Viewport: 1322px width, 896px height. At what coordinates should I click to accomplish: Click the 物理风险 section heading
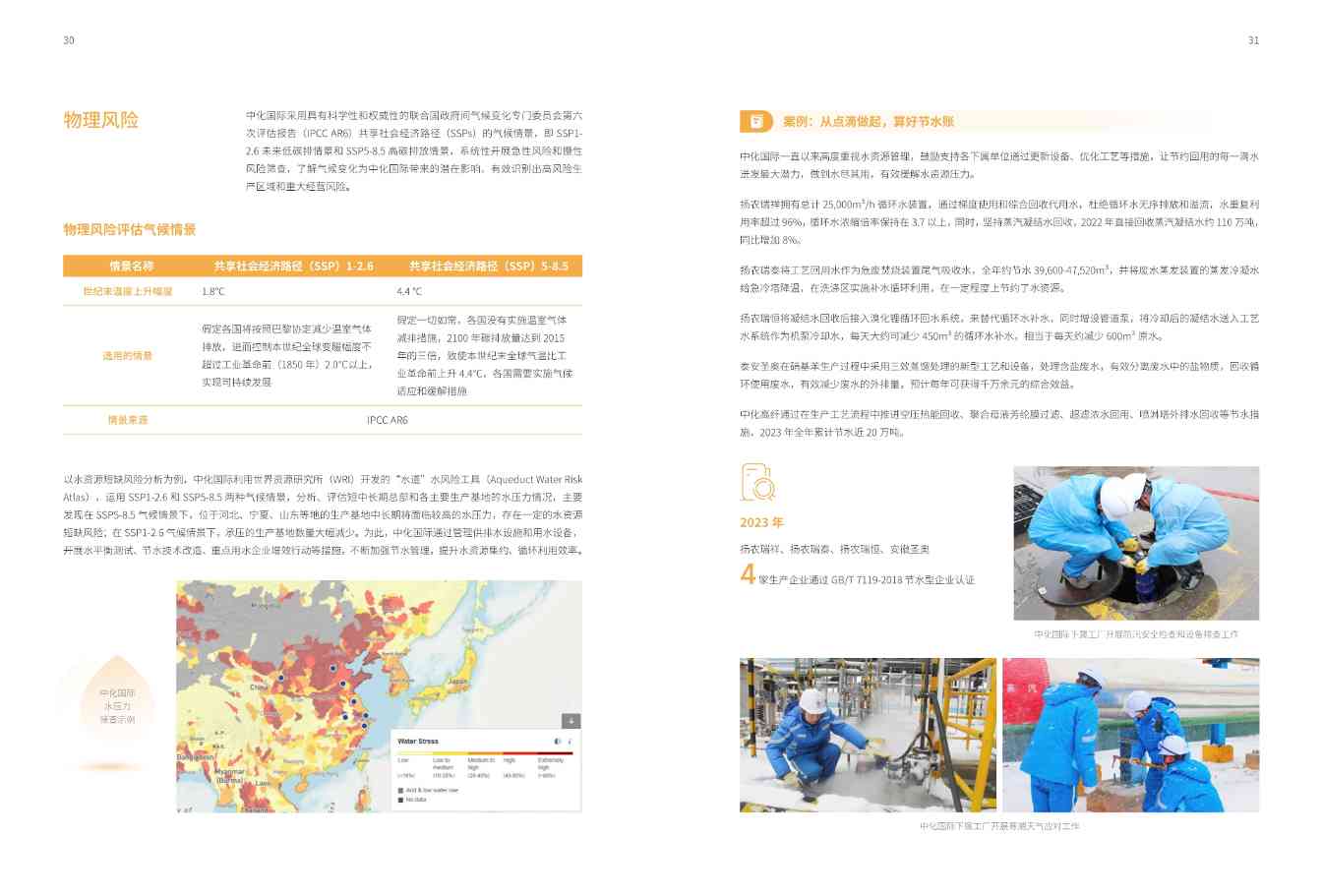tap(101, 120)
